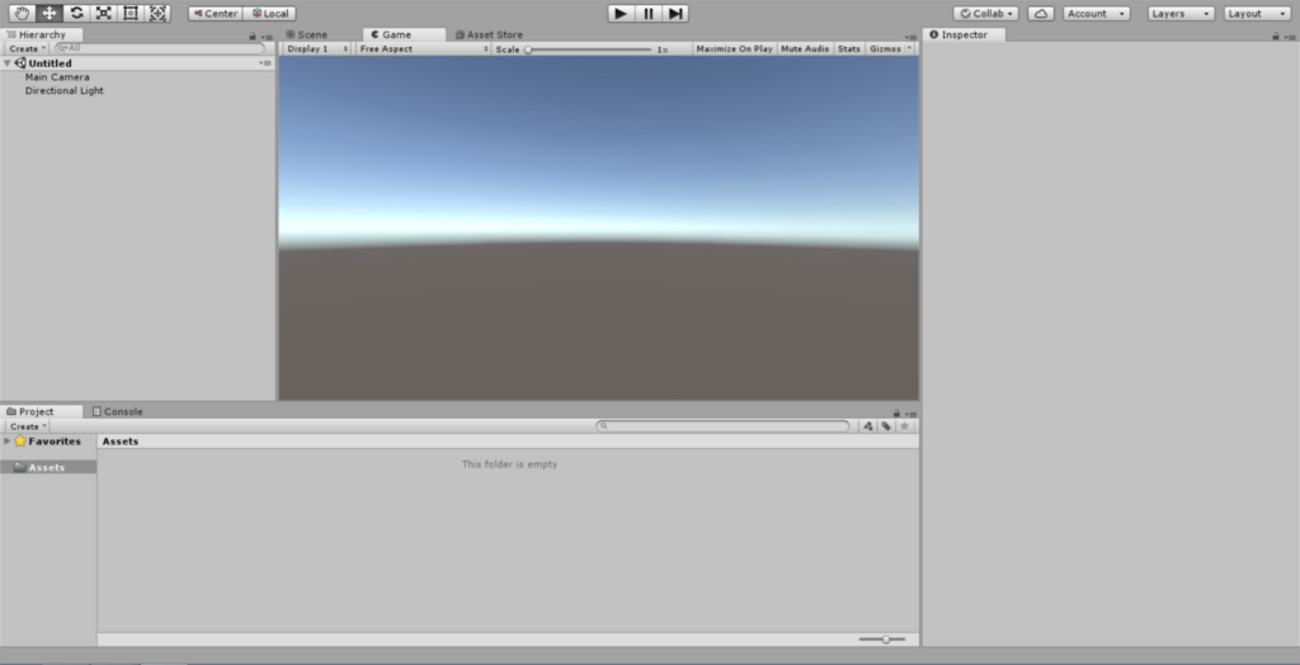Screen dimensions: 1300x665
Task: Lock the Project panel
Action: click(x=897, y=413)
